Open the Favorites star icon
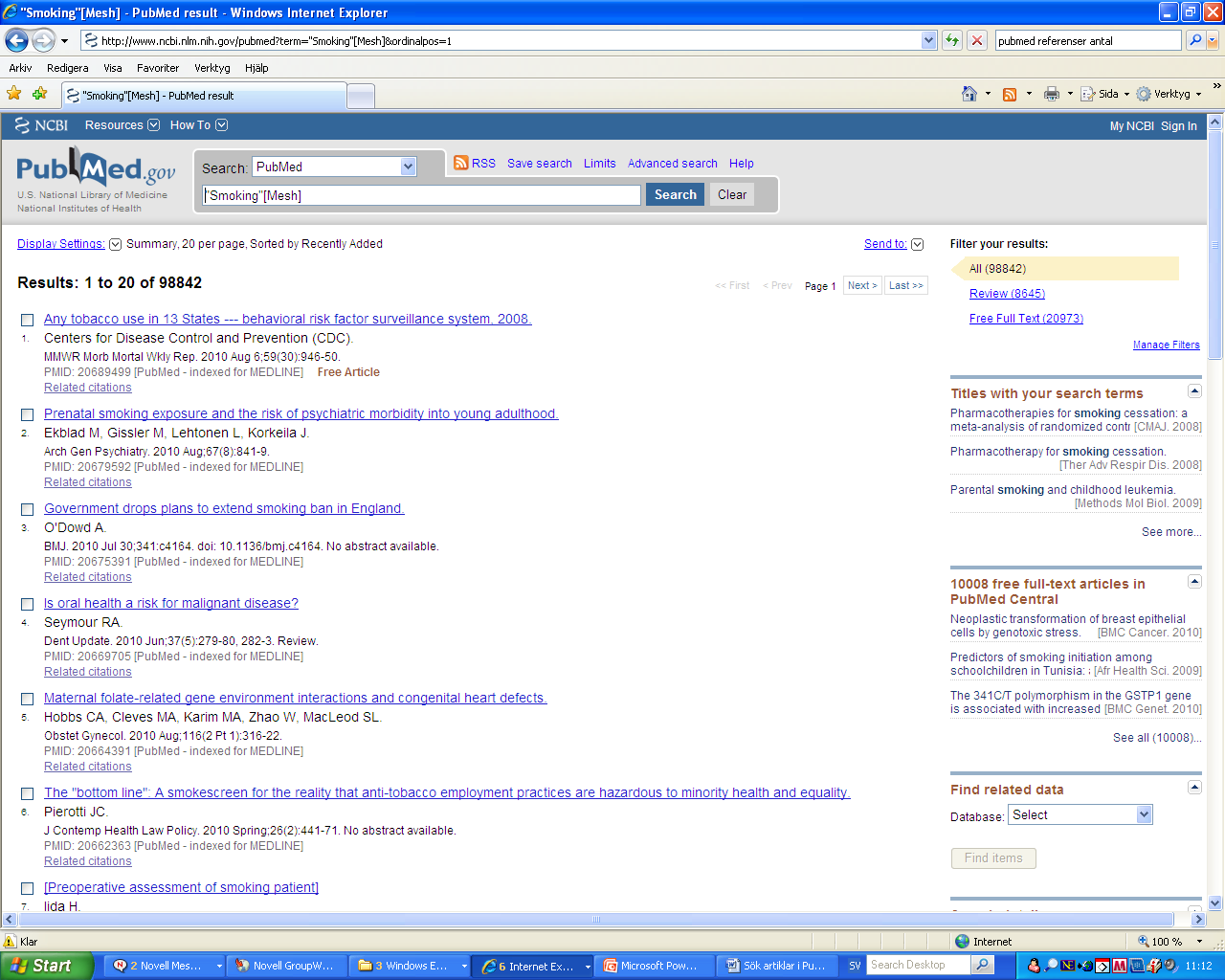1225x980 pixels. tap(14, 94)
